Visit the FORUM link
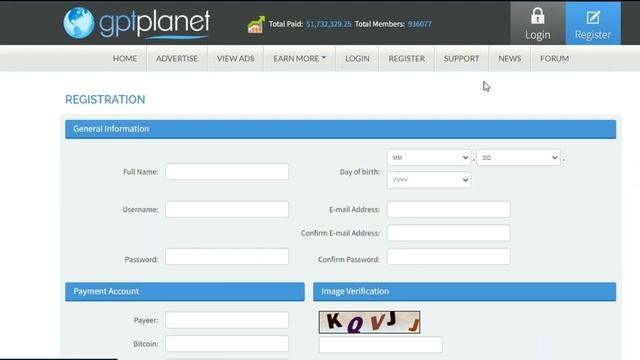The image size is (640, 360). click(554, 58)
